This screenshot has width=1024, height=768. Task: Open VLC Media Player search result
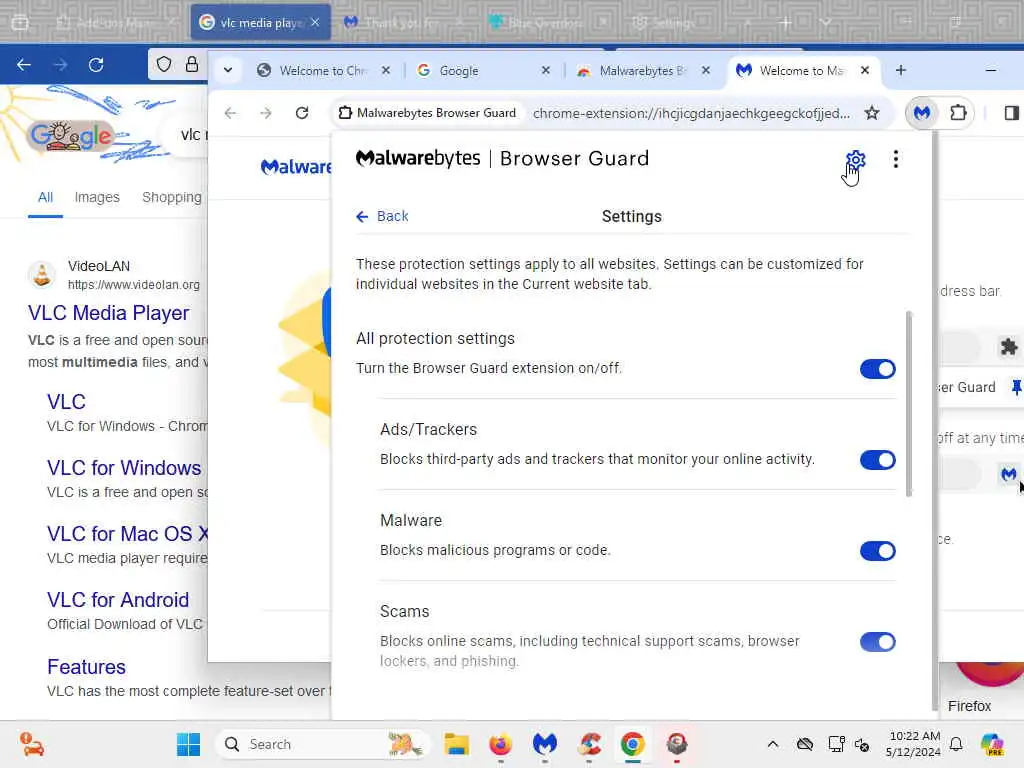108,313
